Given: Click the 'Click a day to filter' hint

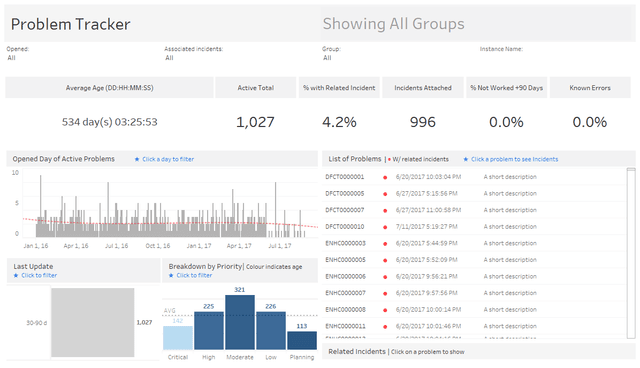Looking at the screenshot, I should pyautogui.click(x=168, y=159).
